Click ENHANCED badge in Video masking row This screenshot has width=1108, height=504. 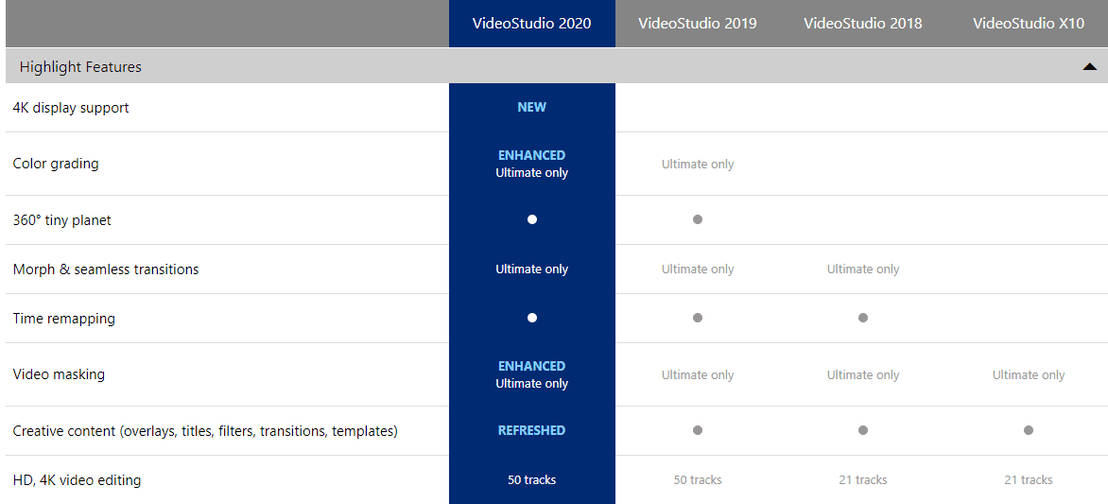(532, 366)
